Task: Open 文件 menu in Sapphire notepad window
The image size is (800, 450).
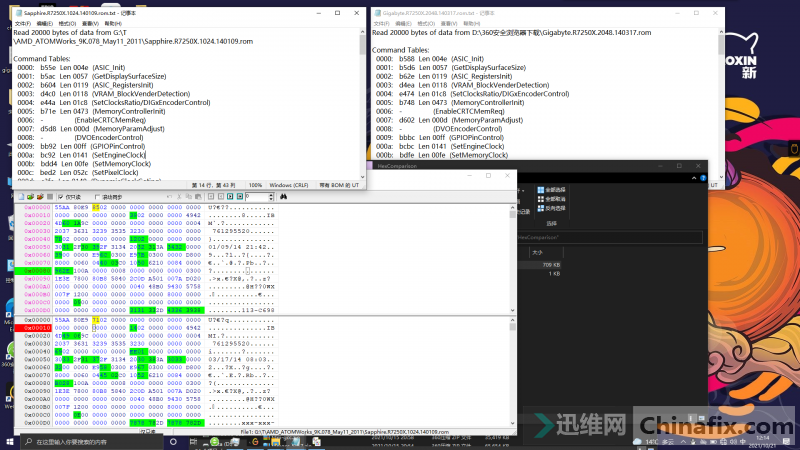Action: [x=22, y=22]
